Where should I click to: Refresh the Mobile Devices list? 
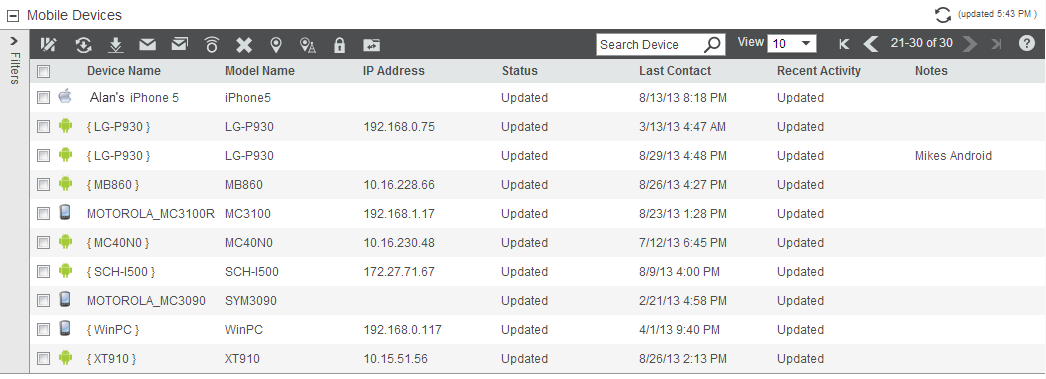point(943,15)
